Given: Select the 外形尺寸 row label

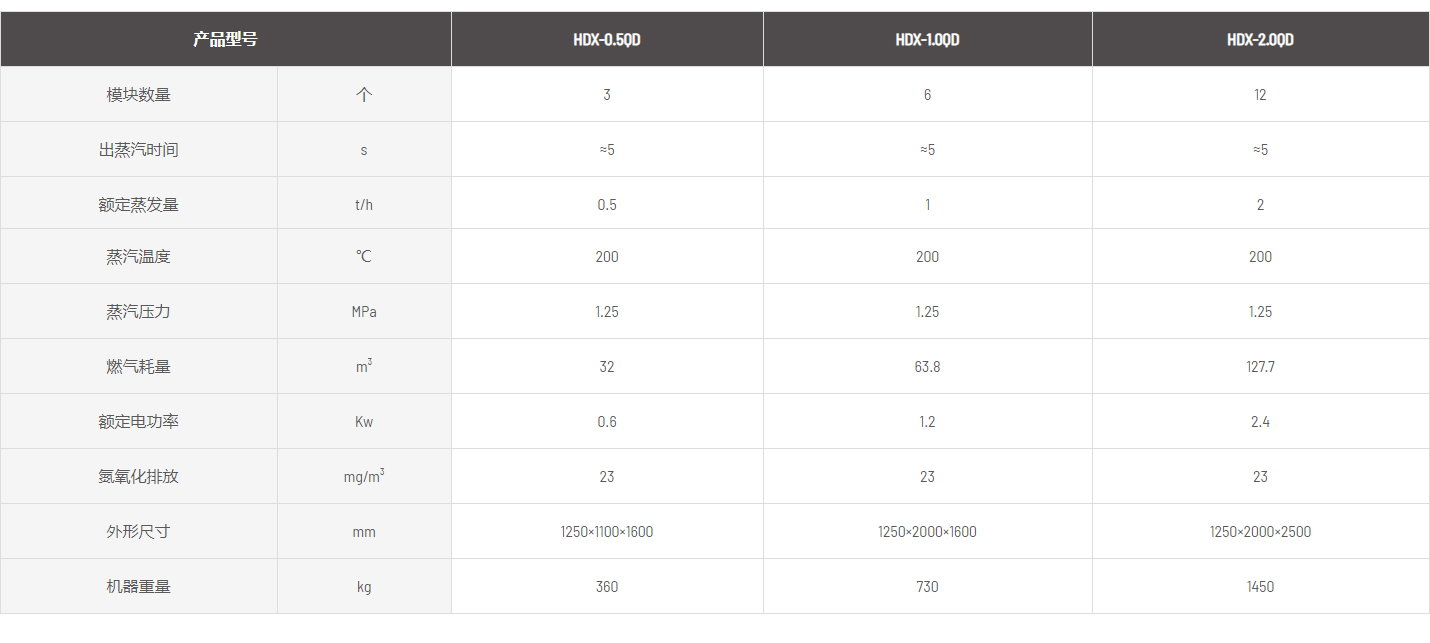Looking at the screenshot, I should (x=139, y=532).
